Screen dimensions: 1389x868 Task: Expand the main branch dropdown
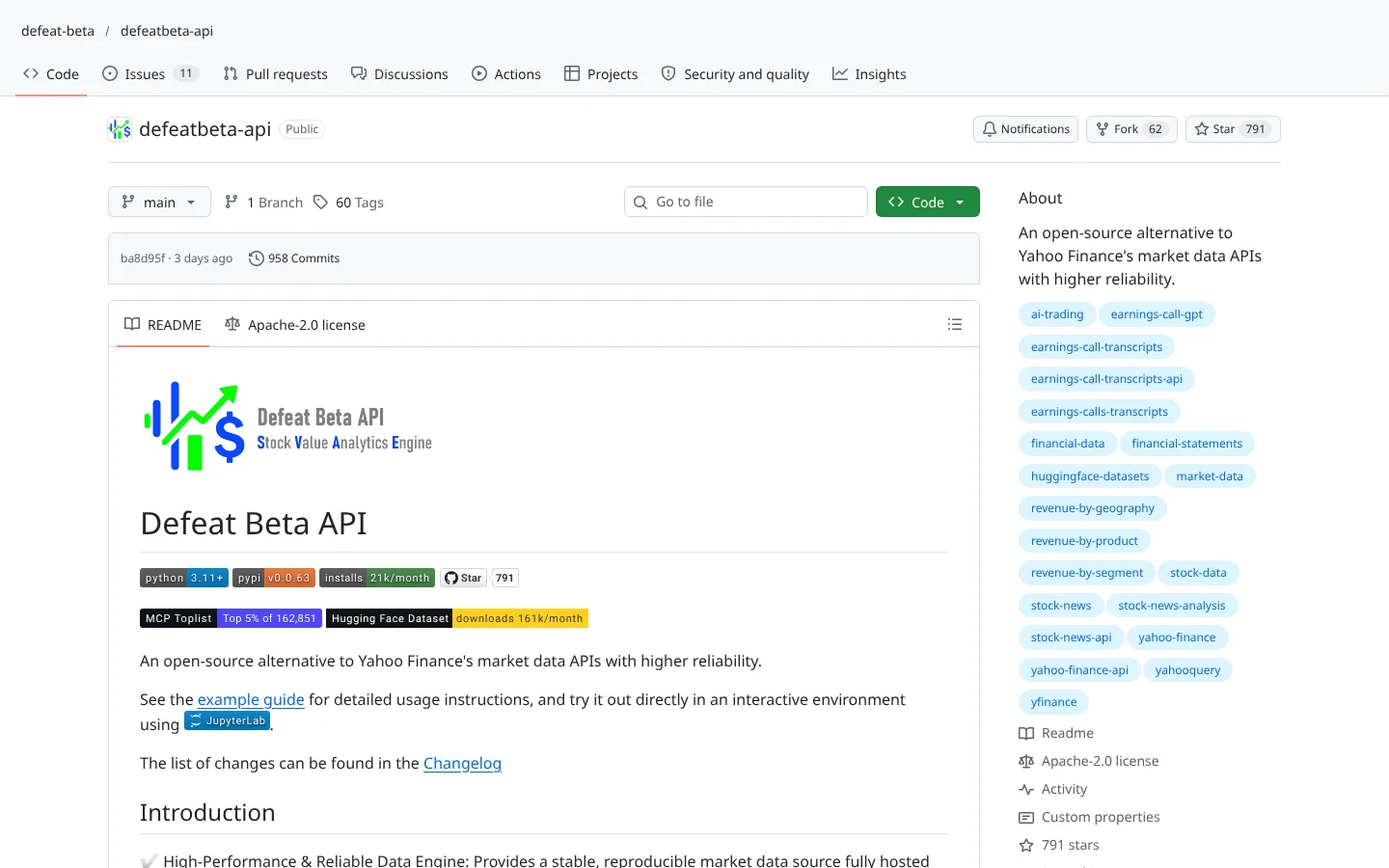coord(159,202)
